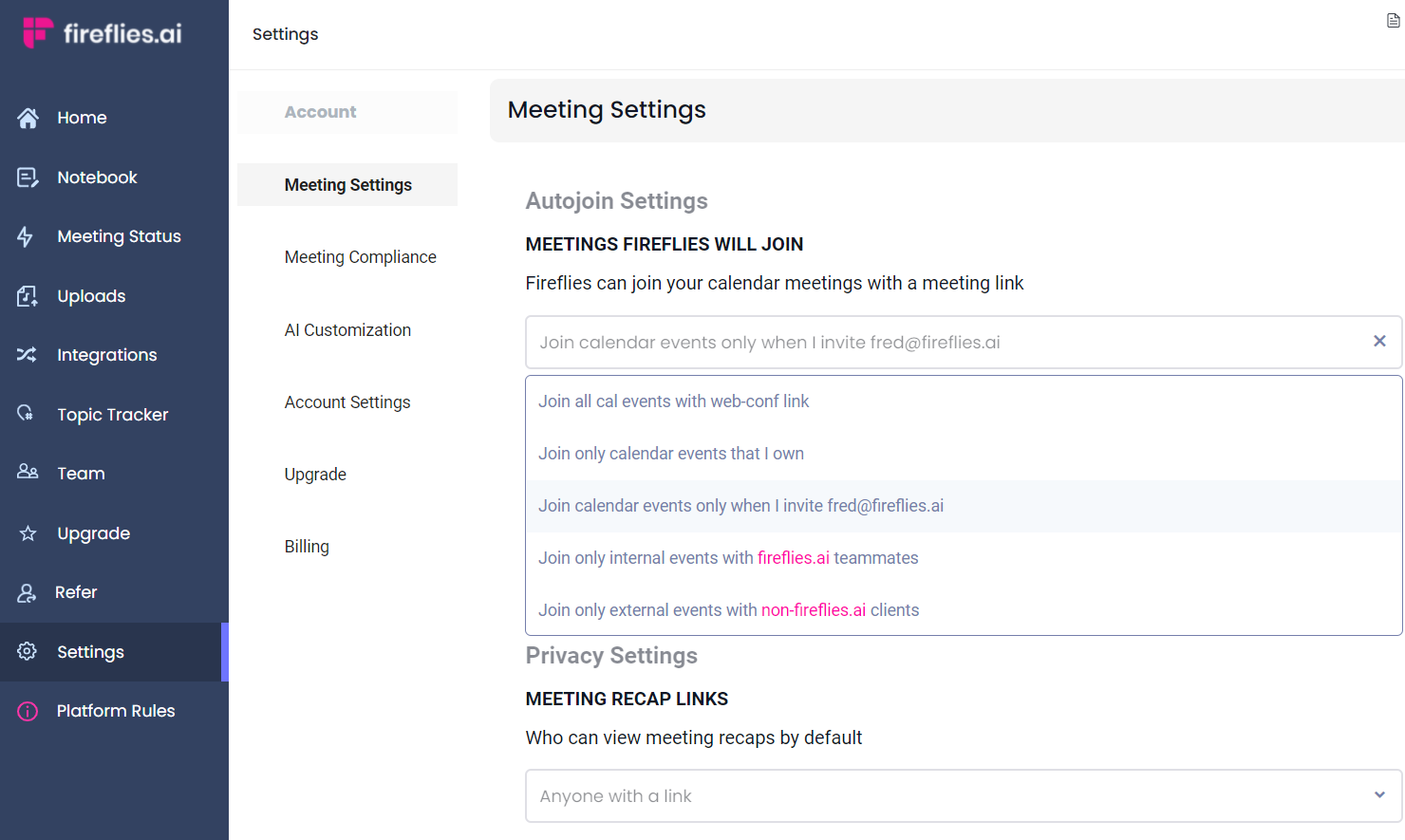Click the Topic Tracker icon

tap(26, 413)
